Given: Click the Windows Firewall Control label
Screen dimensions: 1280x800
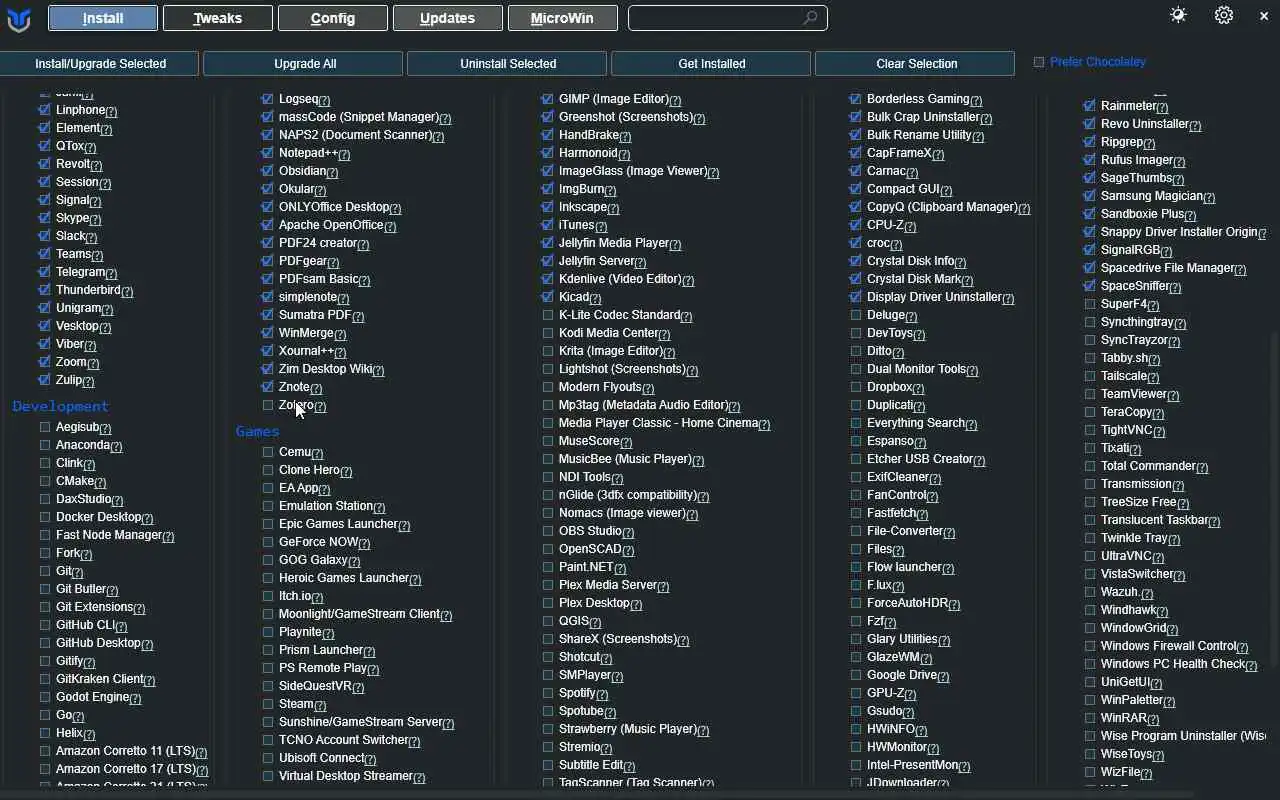Looking at the screenshot, I should click(x=1168, y=646).
